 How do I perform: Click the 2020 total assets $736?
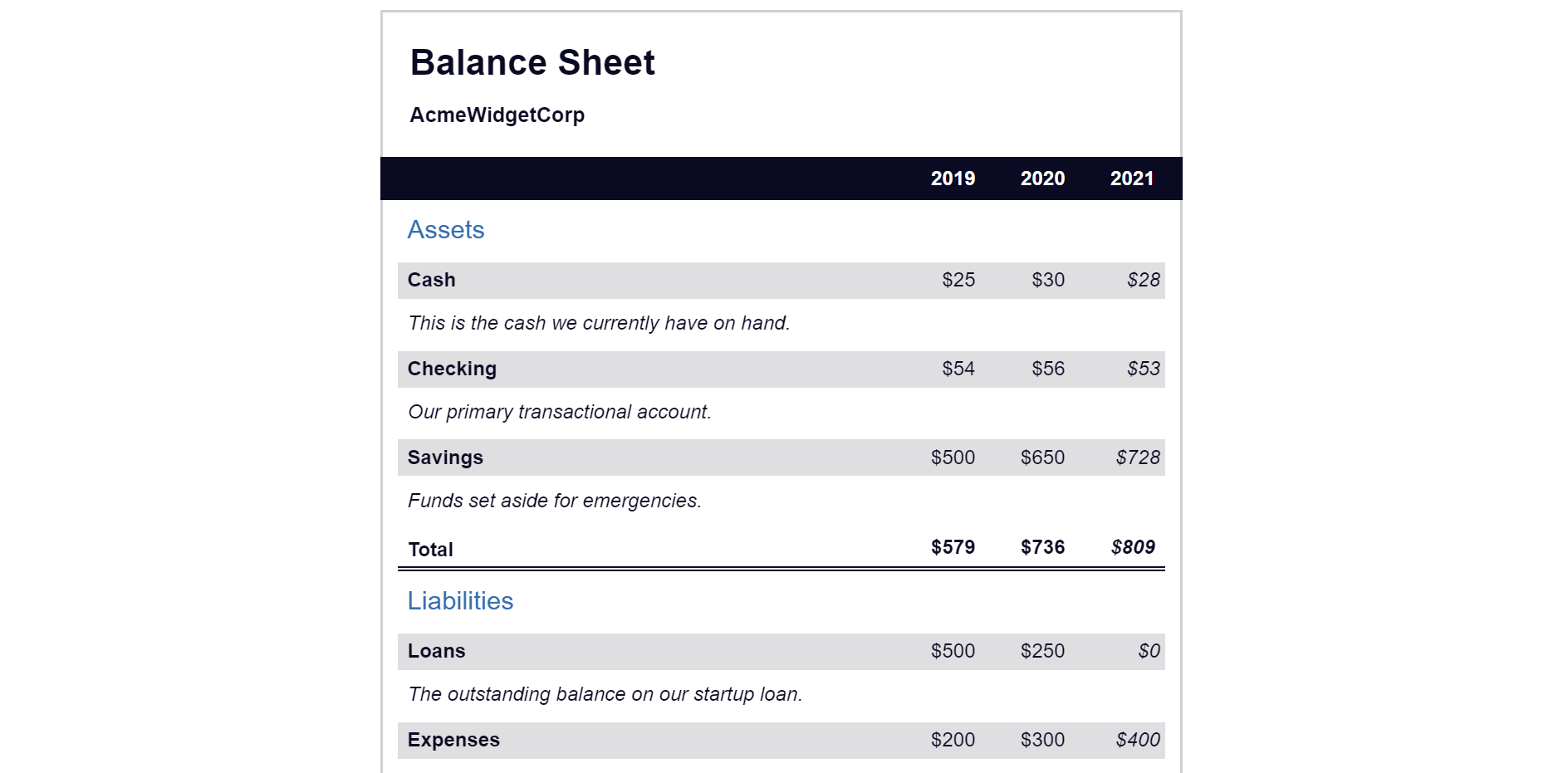tap(1042, 547)
